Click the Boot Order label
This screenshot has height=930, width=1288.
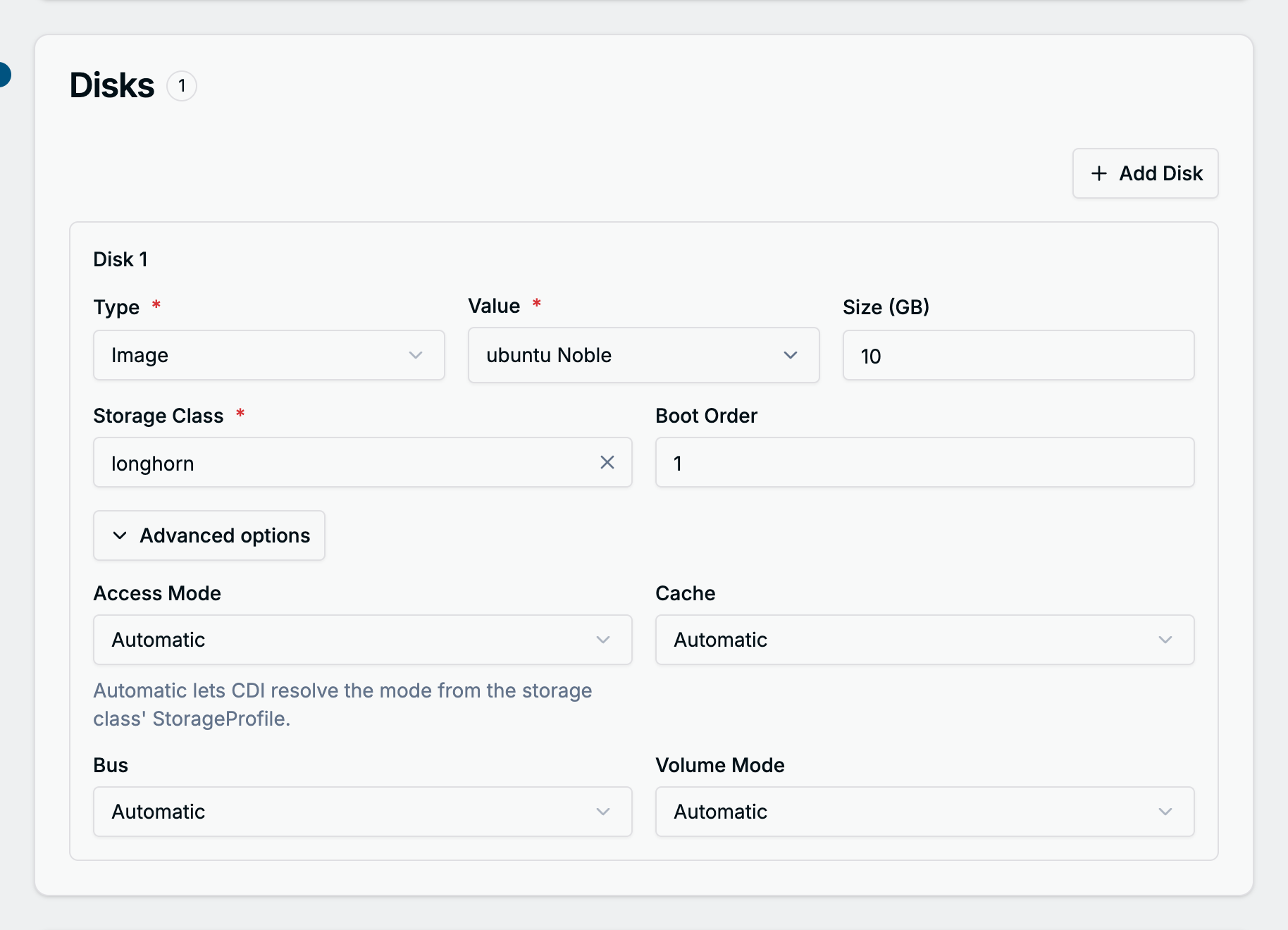coord(707,416)
